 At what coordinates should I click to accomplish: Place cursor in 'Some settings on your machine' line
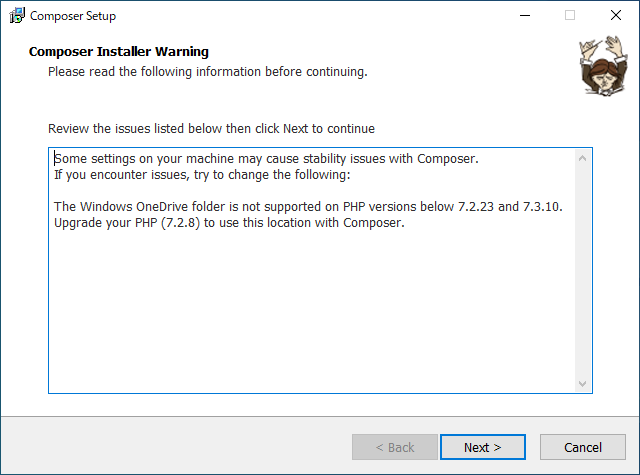[x=267, y=159]
